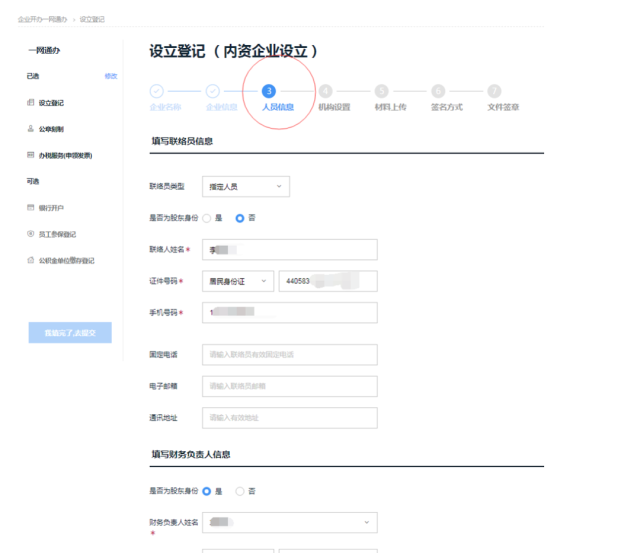Viewport: 640px width, 553px height.
Task: Click the 固定电话 input field
Action: coord(290,355)
